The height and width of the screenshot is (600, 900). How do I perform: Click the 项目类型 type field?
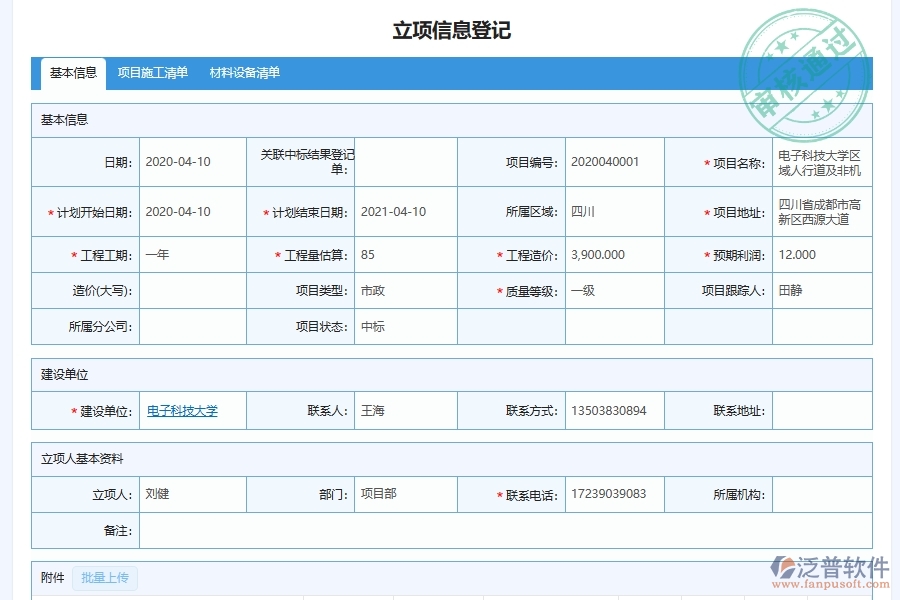pyautogui.click(x=404, y=290)
